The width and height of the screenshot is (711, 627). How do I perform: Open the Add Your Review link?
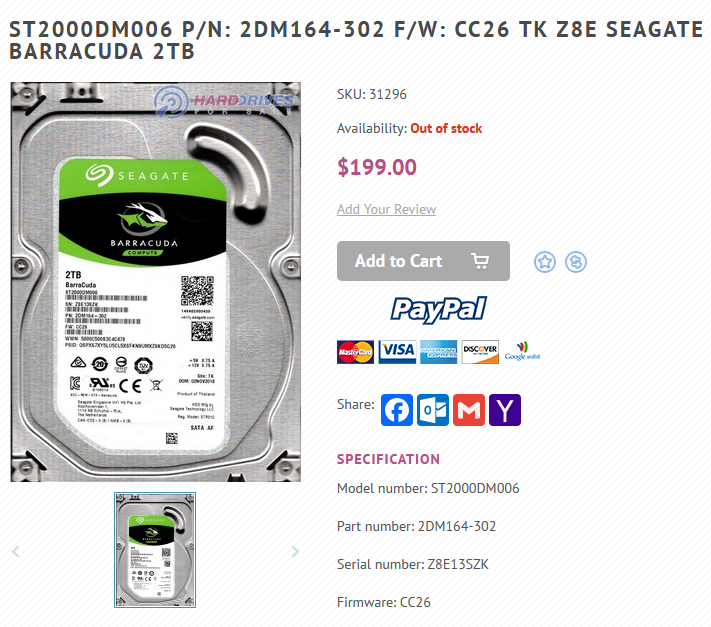click(x=386, y=209)
